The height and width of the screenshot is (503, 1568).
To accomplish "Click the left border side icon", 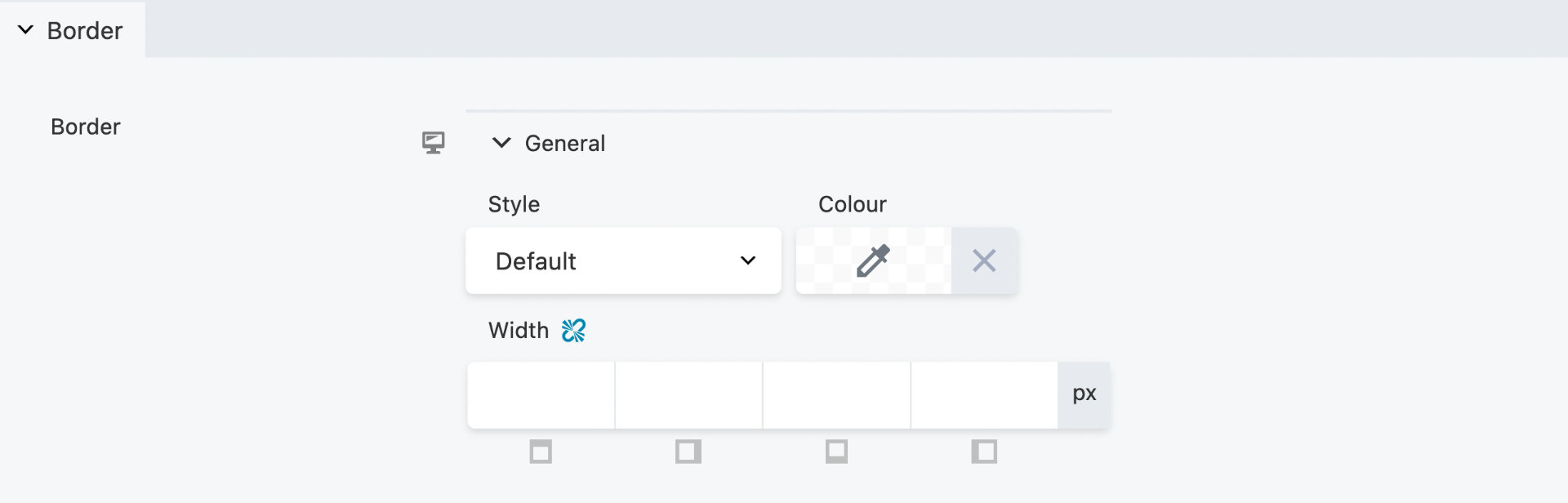I will pos(984,452).
